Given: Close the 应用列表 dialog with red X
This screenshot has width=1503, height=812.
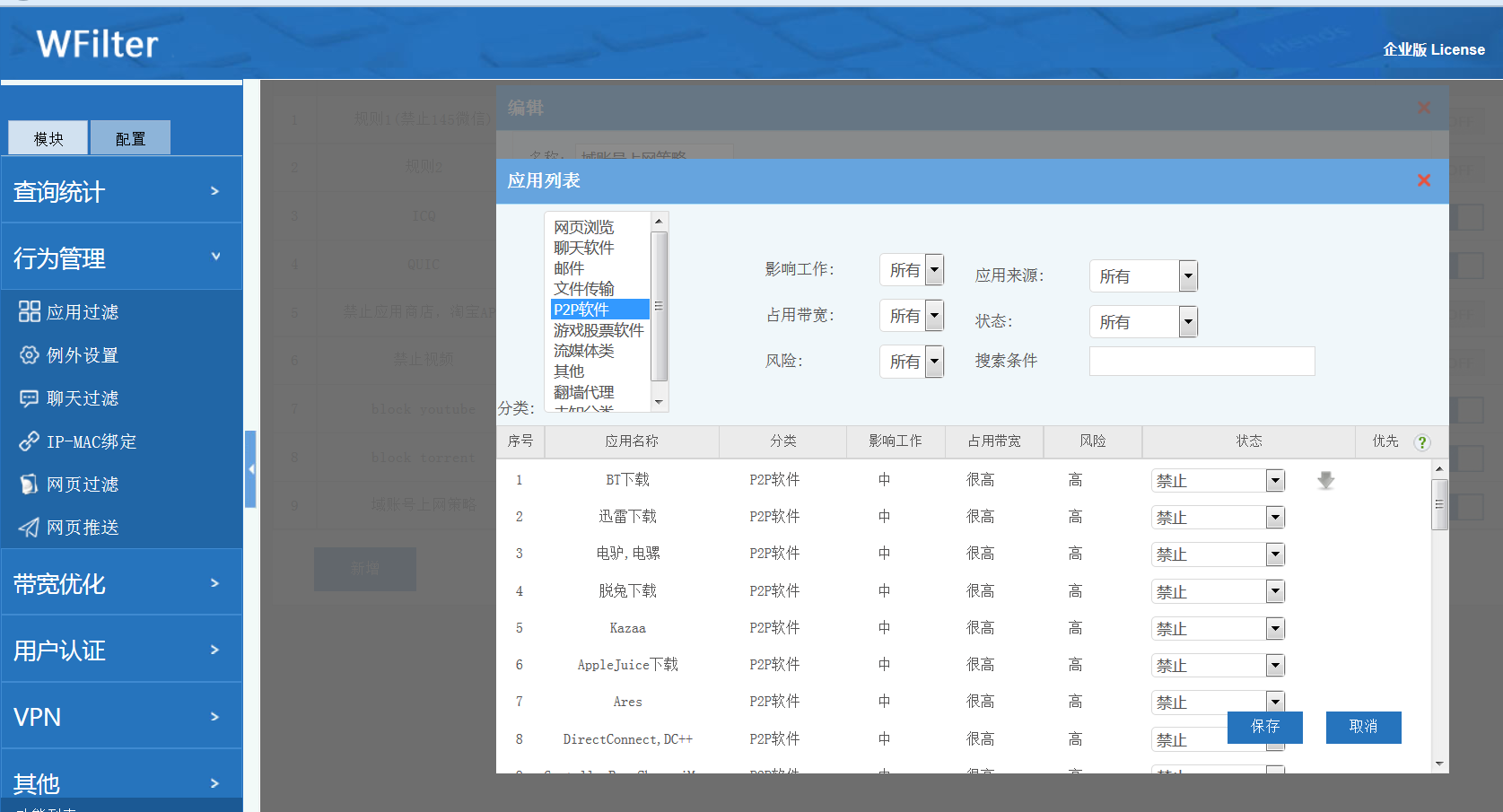Looking at the screenshot, I should [x=1424, y=180].
